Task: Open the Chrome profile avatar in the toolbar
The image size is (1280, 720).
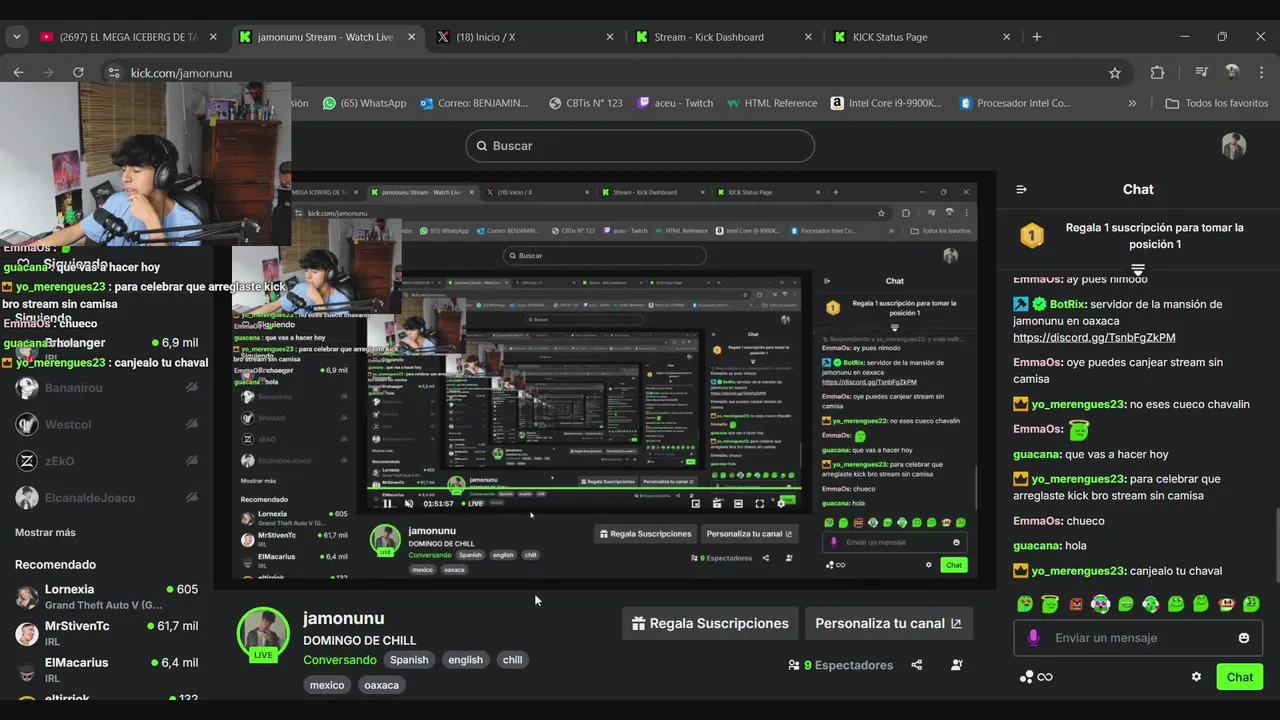Action: point(1232,73)
